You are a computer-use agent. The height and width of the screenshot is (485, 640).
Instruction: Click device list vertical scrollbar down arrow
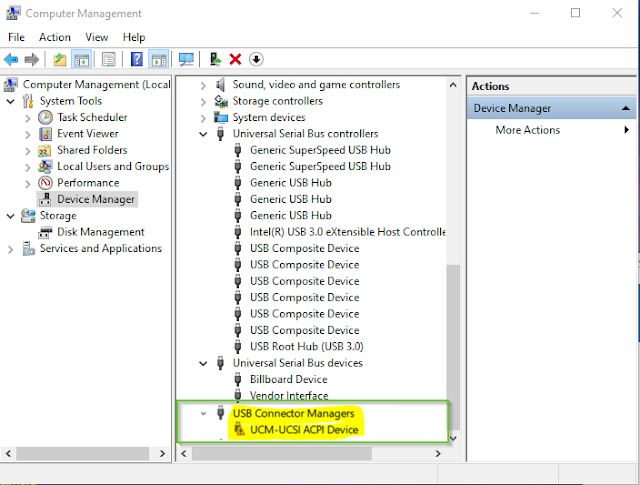tap(453, 438)
